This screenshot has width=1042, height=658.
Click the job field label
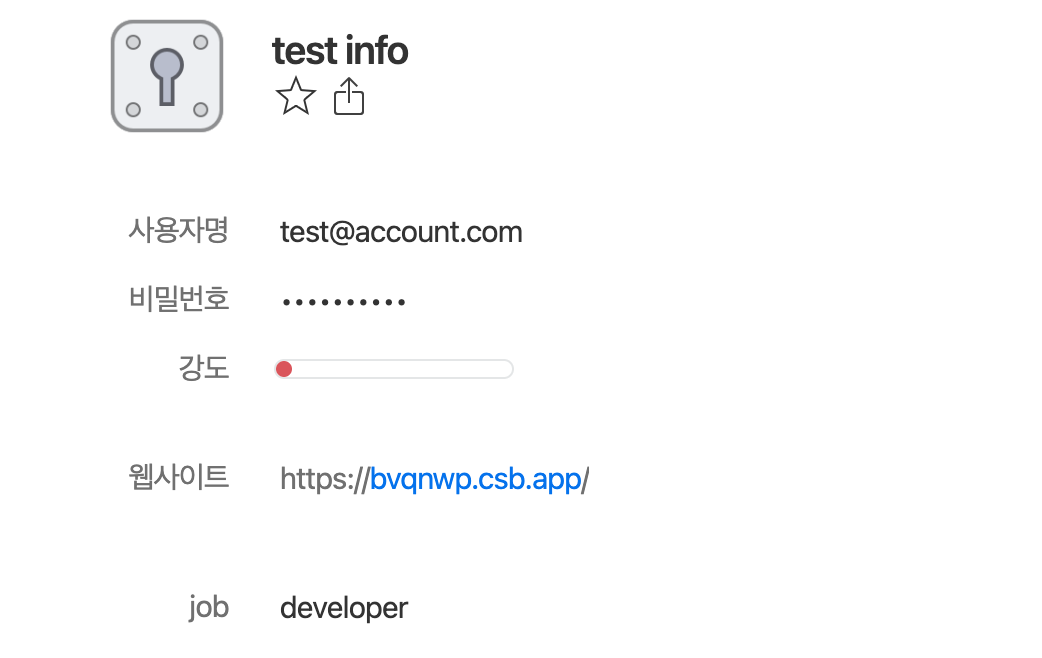(x=209, y=607)
